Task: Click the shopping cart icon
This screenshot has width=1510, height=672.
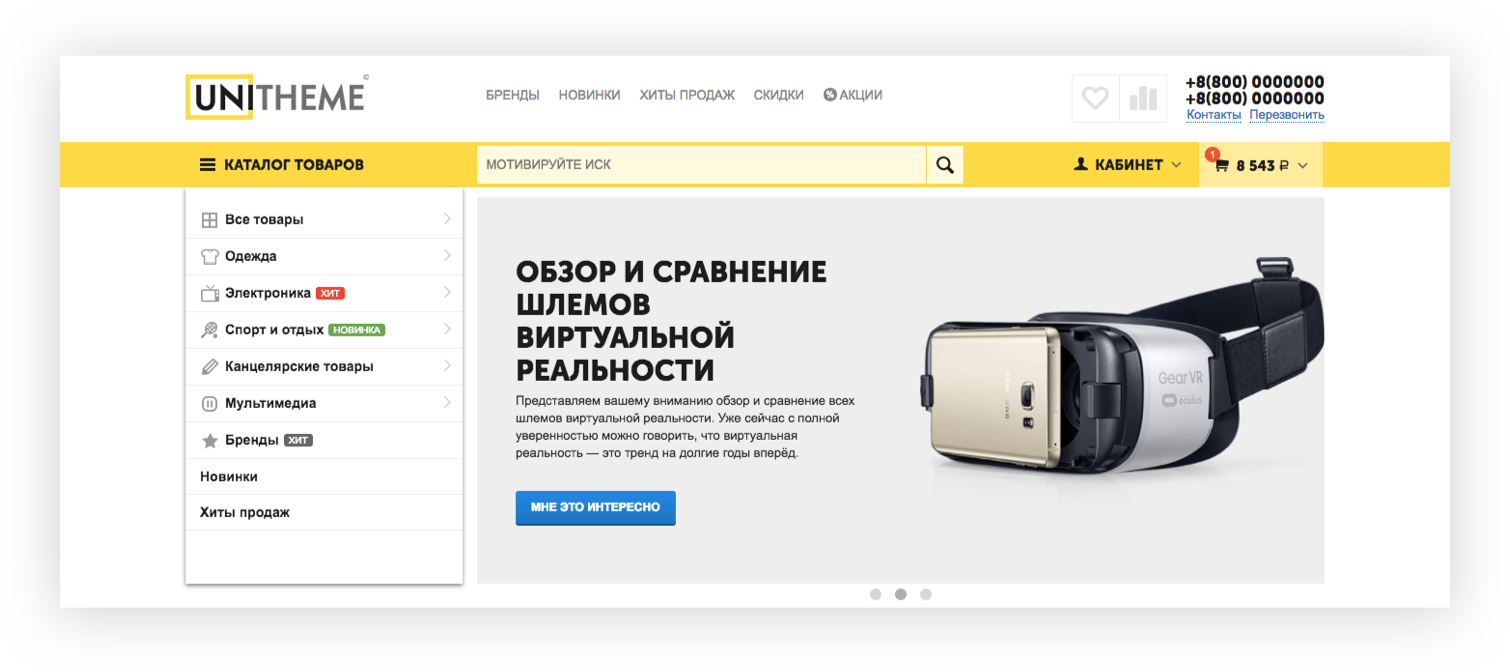Action: point(1221,166)
